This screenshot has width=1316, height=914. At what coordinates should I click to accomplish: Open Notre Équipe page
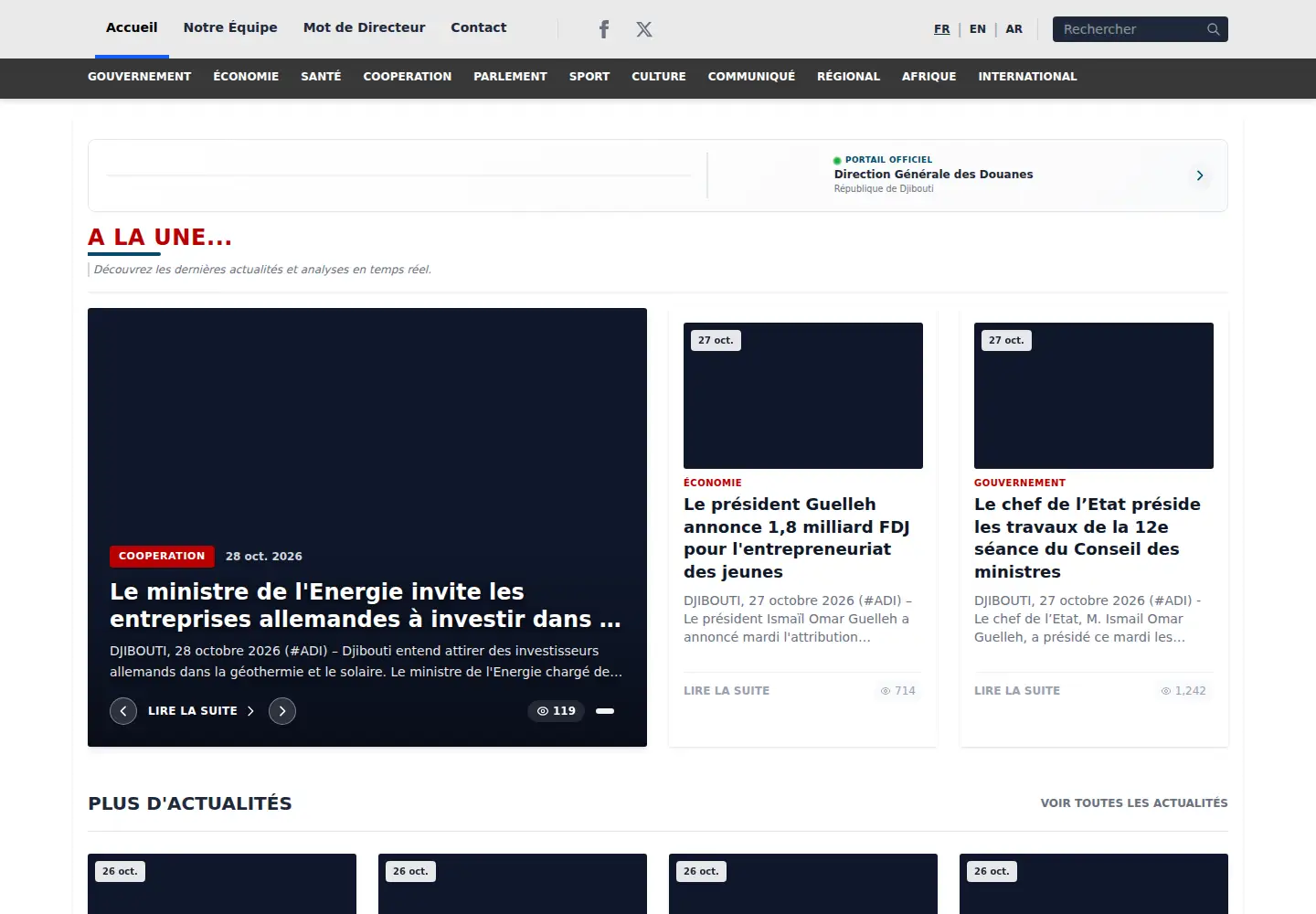coord(230,27)
